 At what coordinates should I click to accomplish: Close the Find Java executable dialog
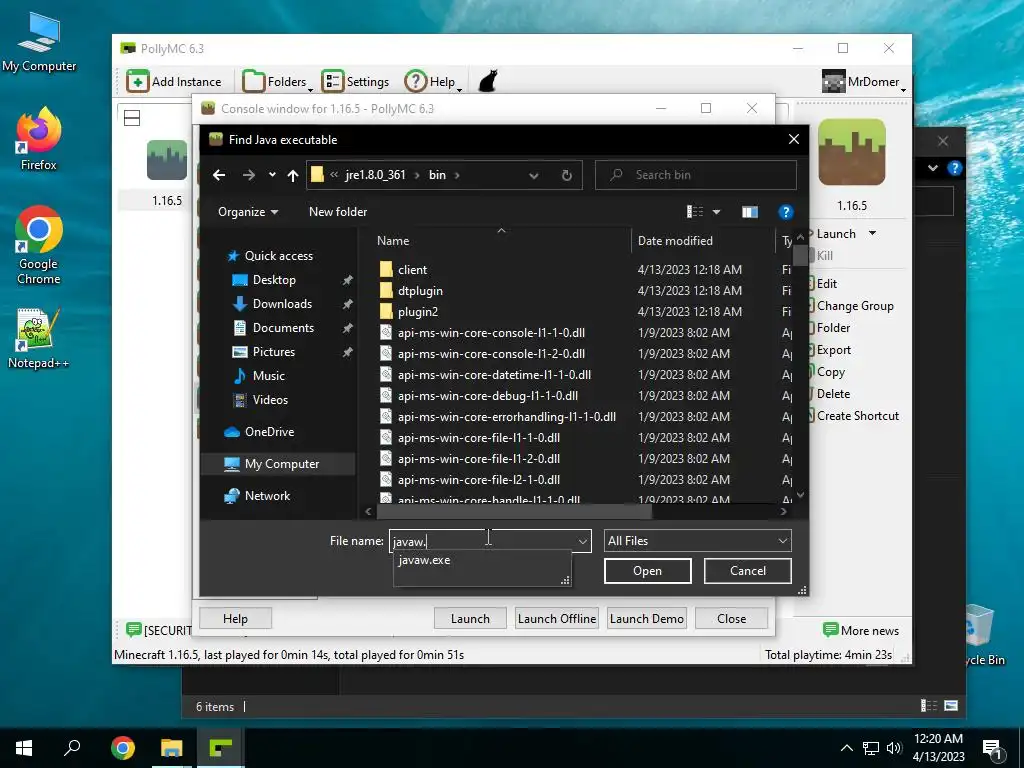tap(793, 139)
